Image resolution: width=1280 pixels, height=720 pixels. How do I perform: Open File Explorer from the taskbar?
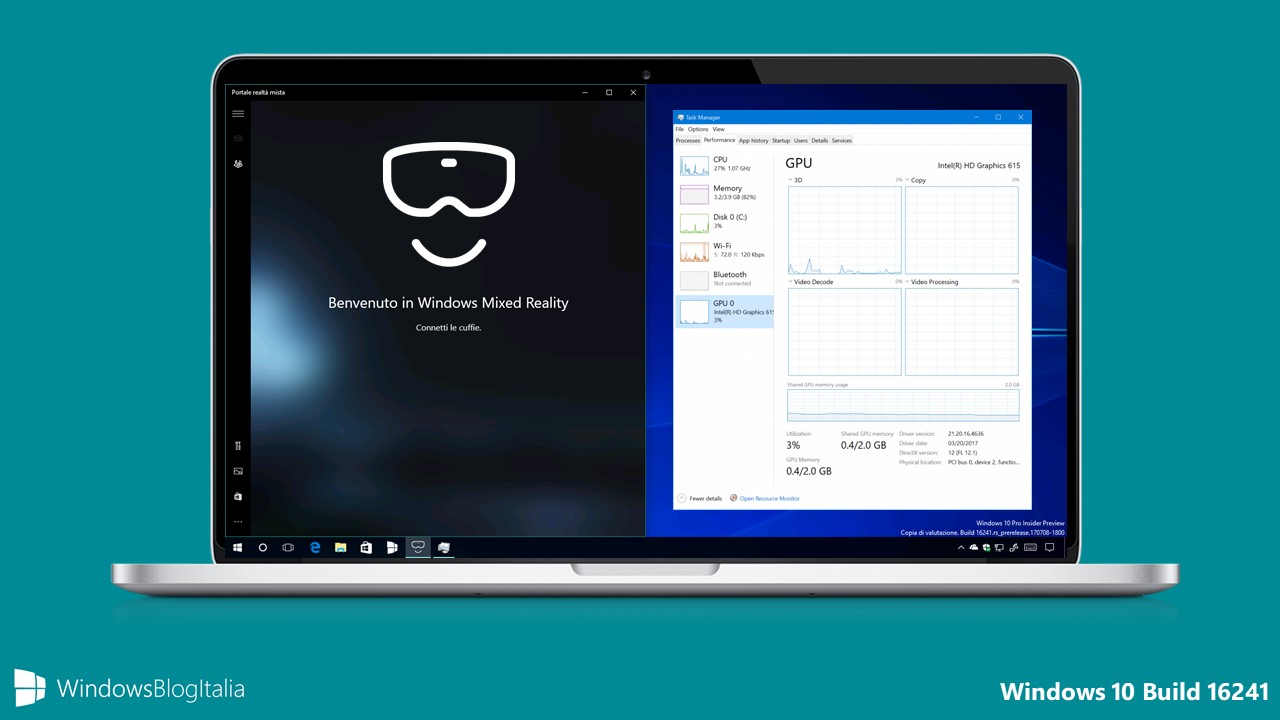tap(341, 548)
